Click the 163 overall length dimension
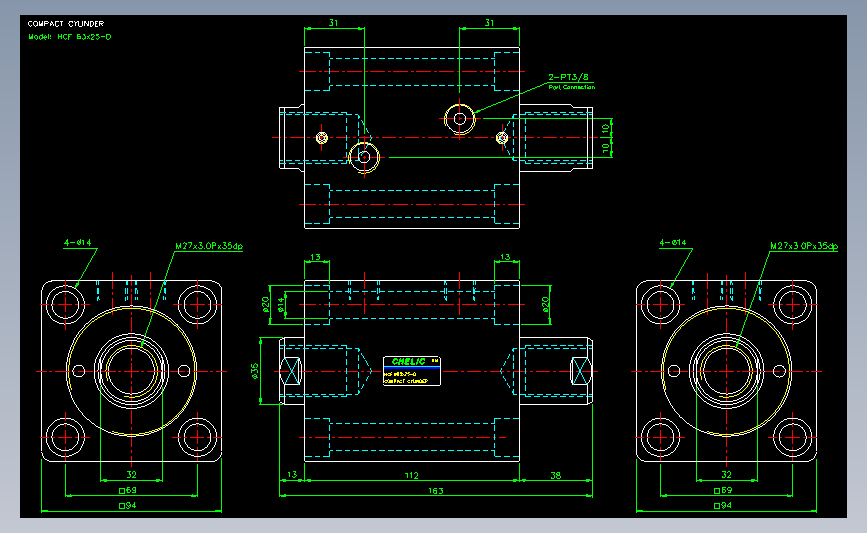The height and width of the screenshot is (533, 867). (x=436, y=490)
